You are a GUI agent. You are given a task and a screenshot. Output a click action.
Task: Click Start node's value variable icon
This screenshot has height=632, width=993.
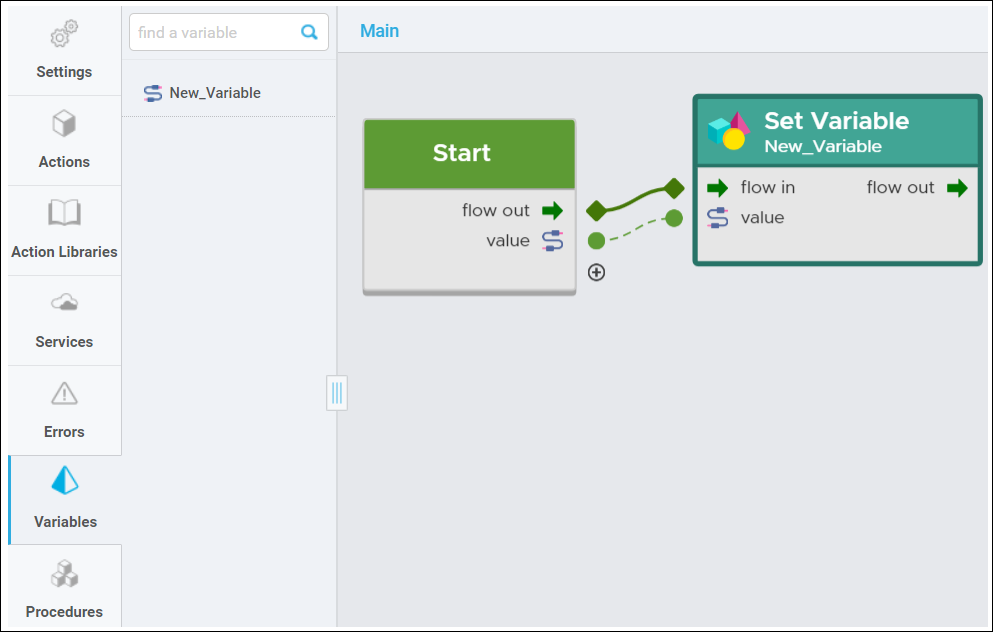pyautogui.click(x=552, y=241)
